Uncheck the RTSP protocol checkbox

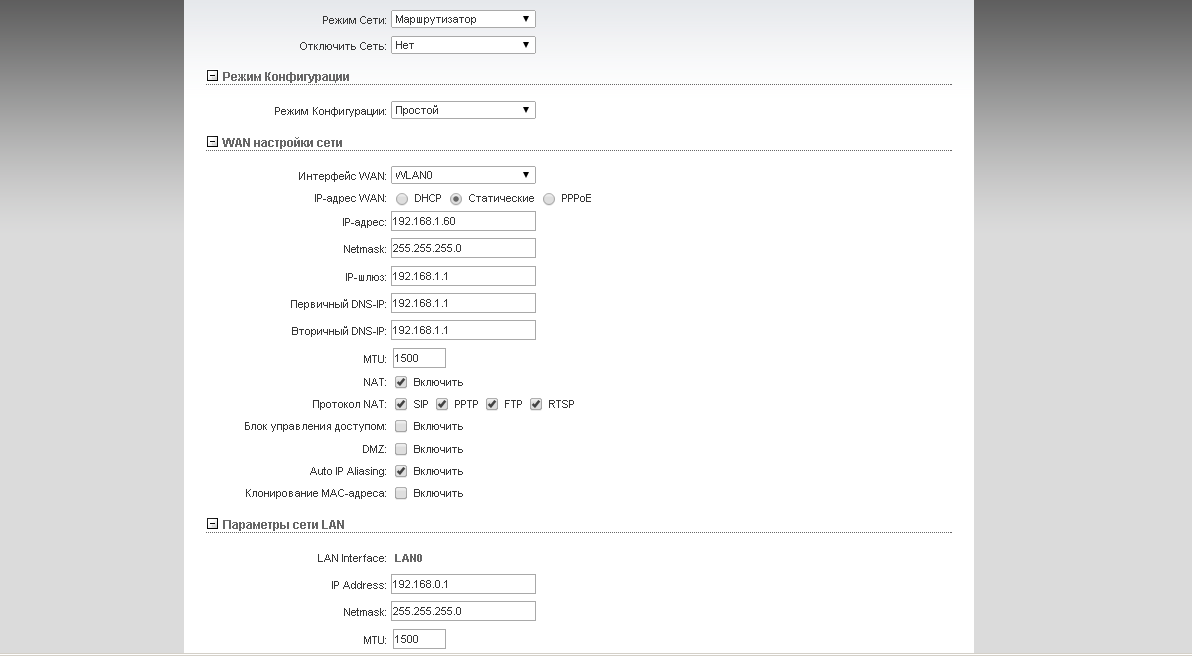pyautogui.click(x=536, y=404)
